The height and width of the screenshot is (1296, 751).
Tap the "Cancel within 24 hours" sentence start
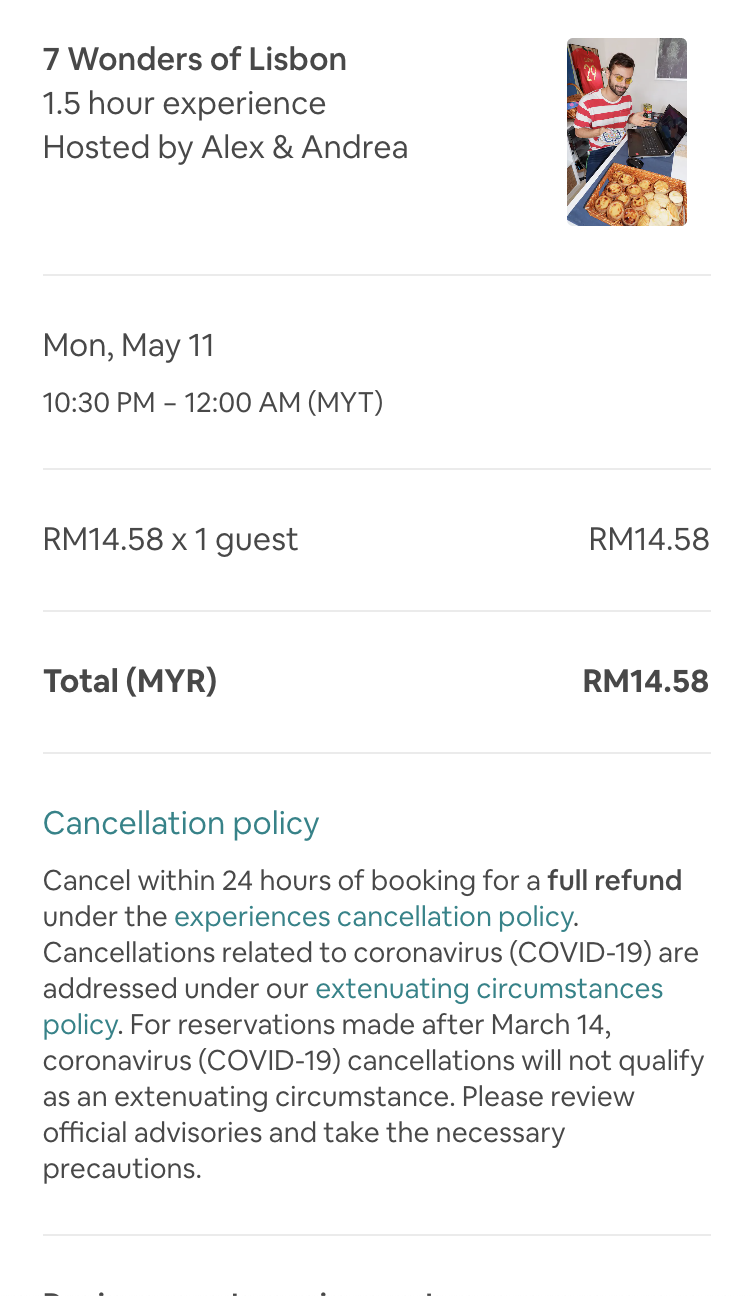coord(160,881)
